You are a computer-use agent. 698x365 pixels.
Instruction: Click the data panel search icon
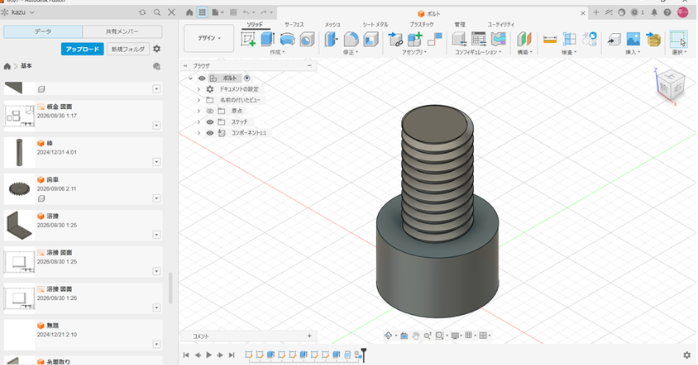(x=157, y=12)
